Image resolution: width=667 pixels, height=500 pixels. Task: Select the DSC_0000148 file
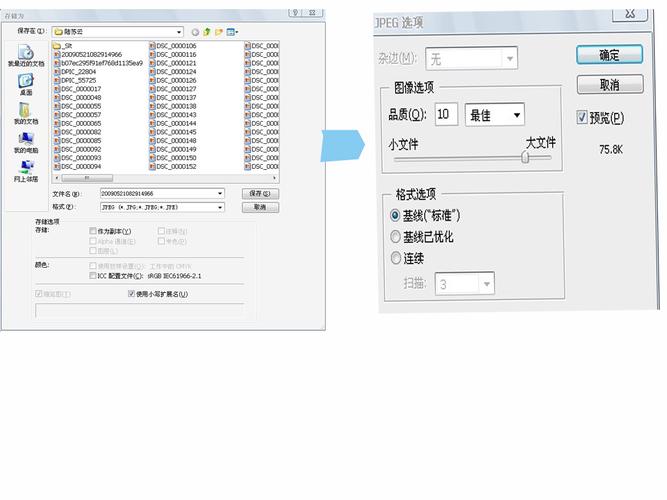tap(173, 140)
